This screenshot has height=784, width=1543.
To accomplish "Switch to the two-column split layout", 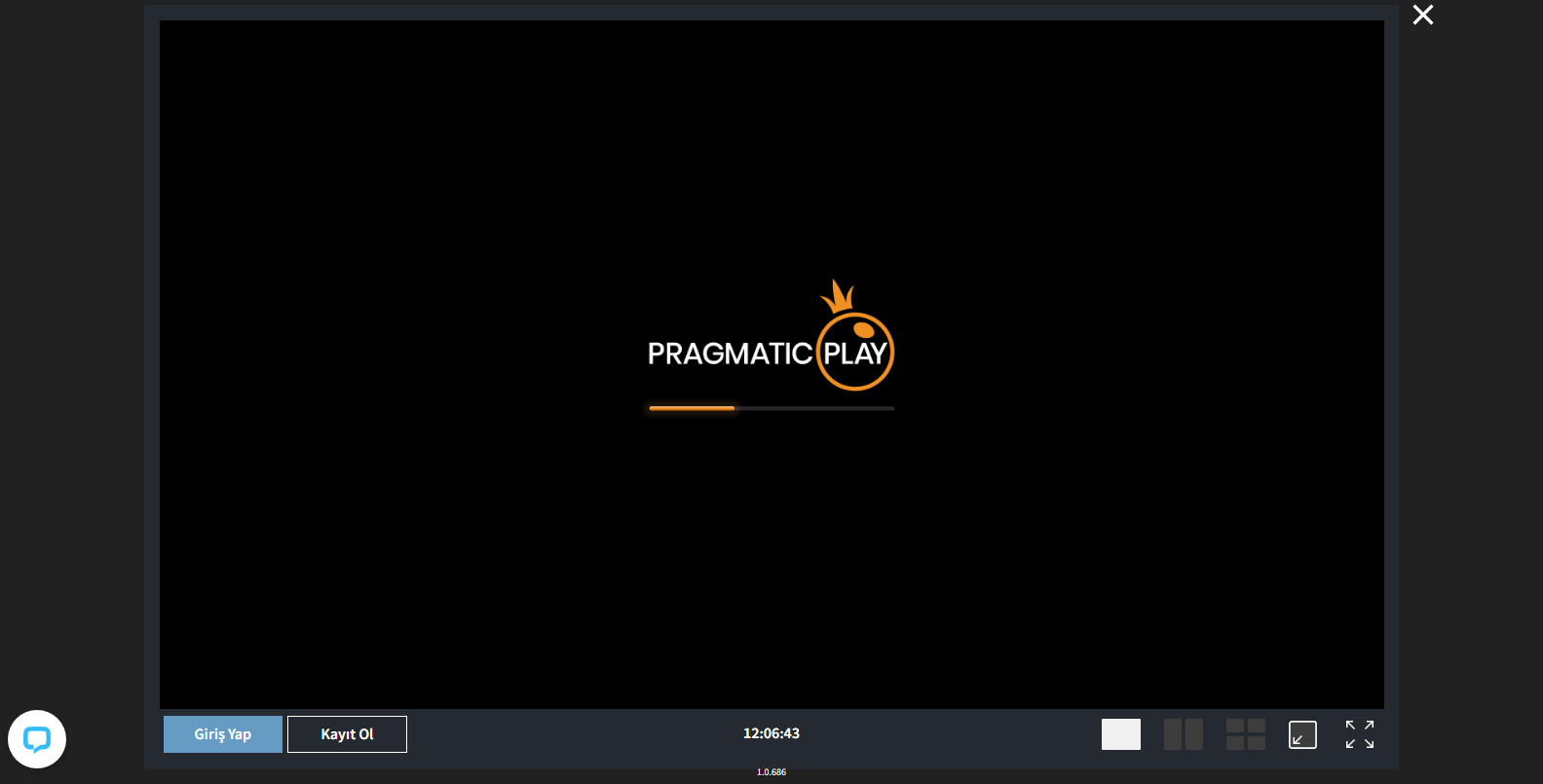I will 1183,734.
